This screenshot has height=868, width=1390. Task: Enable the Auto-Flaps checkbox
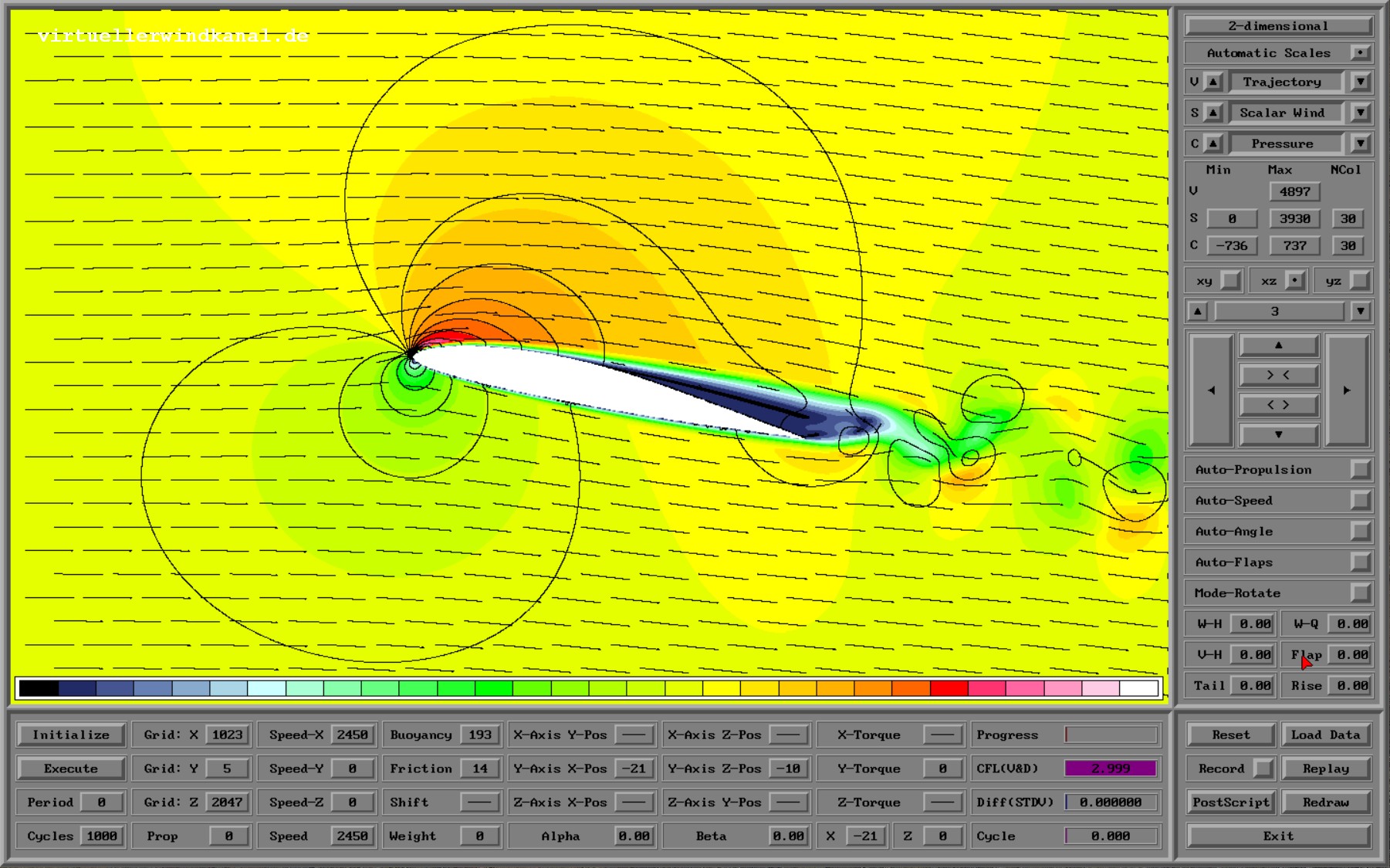[1361, 562]
